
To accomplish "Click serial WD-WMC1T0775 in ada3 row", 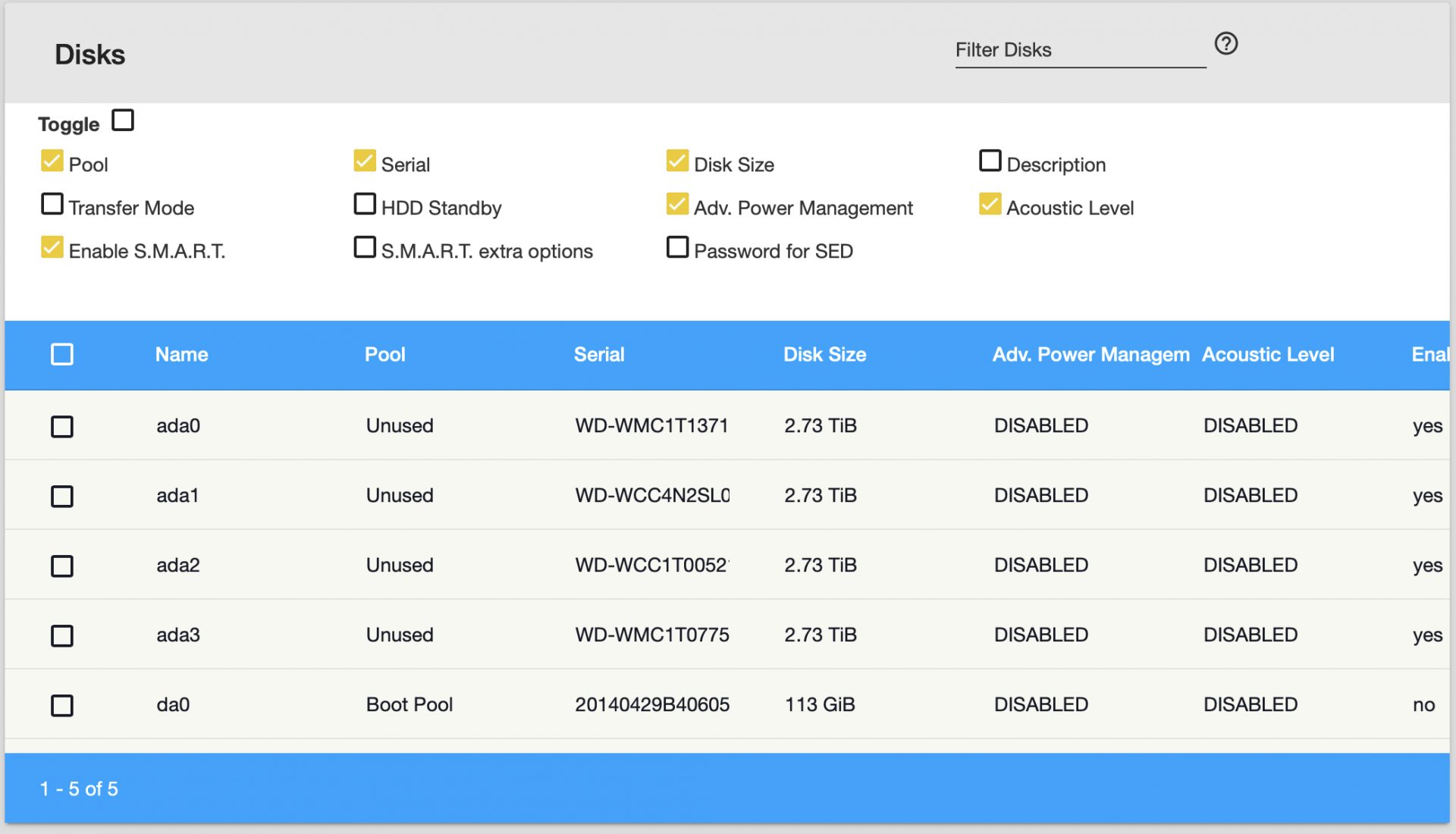I will coord(652,635).
